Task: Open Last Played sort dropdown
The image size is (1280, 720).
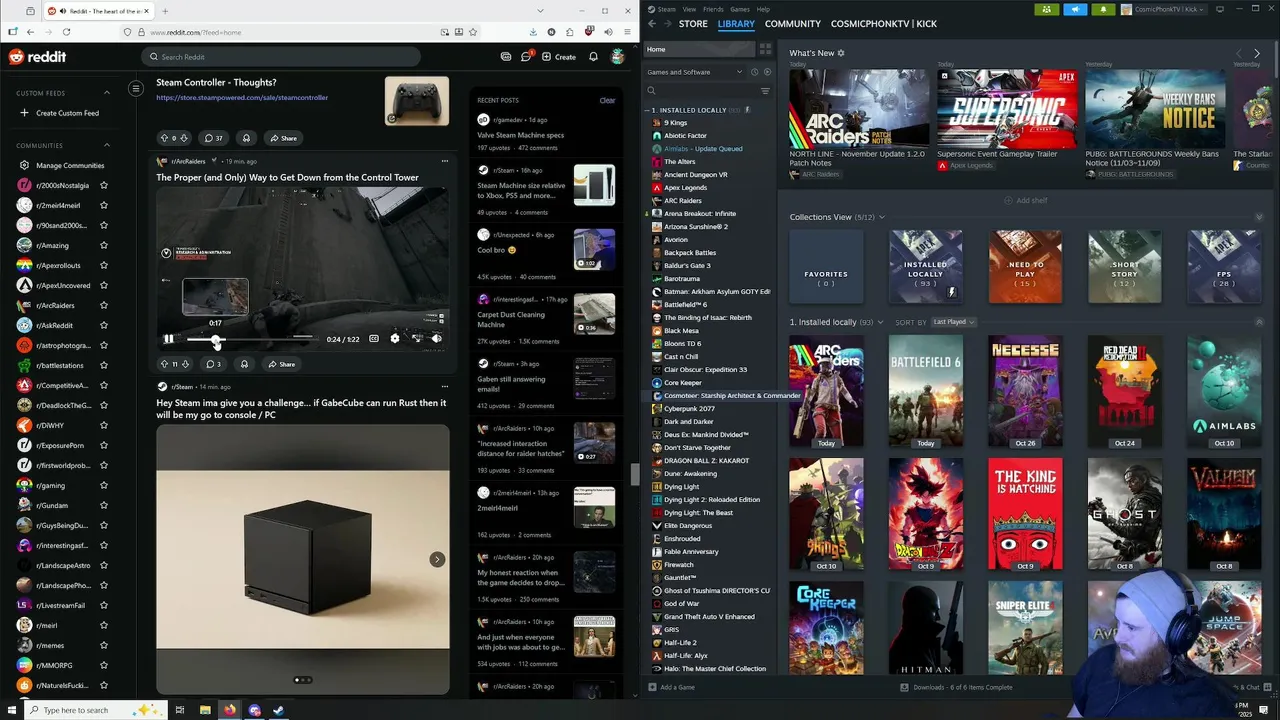Action: point(954,322)
